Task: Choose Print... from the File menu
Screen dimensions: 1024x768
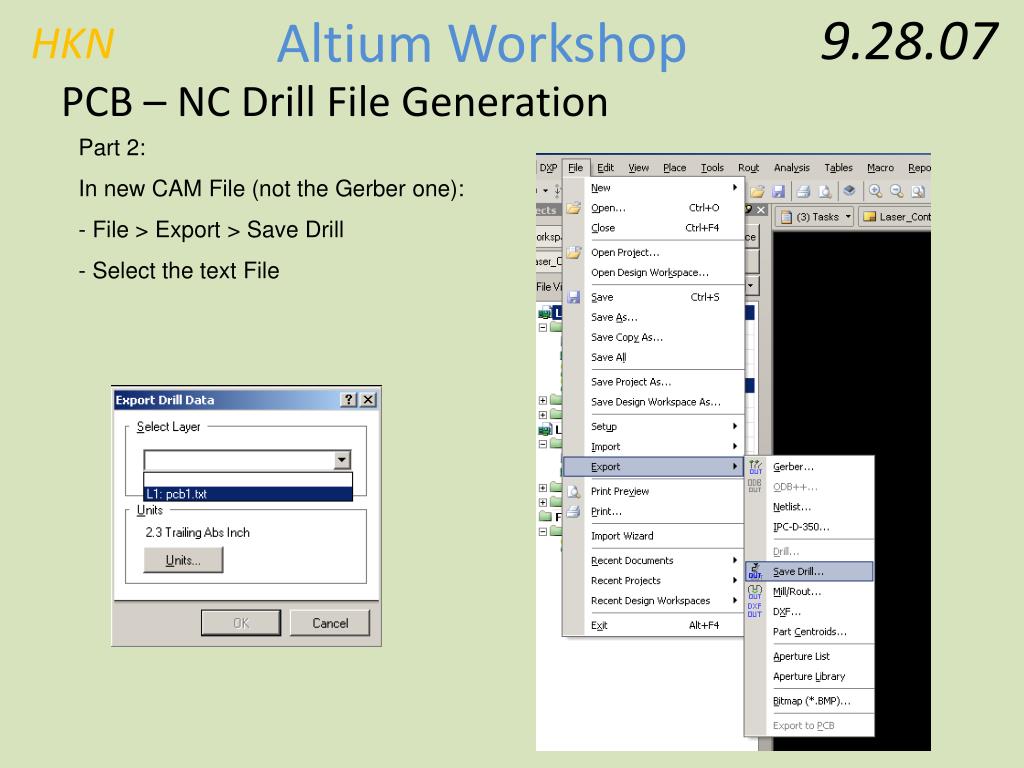Action: 654,511
